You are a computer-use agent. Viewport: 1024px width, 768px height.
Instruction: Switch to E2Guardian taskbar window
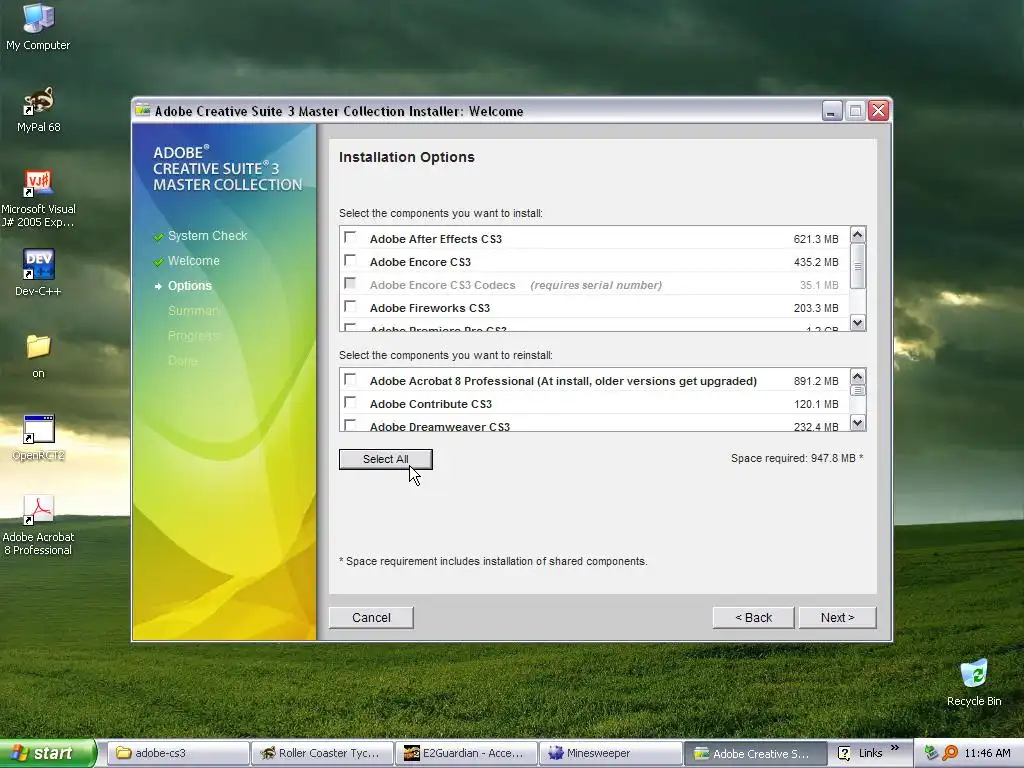466,753
